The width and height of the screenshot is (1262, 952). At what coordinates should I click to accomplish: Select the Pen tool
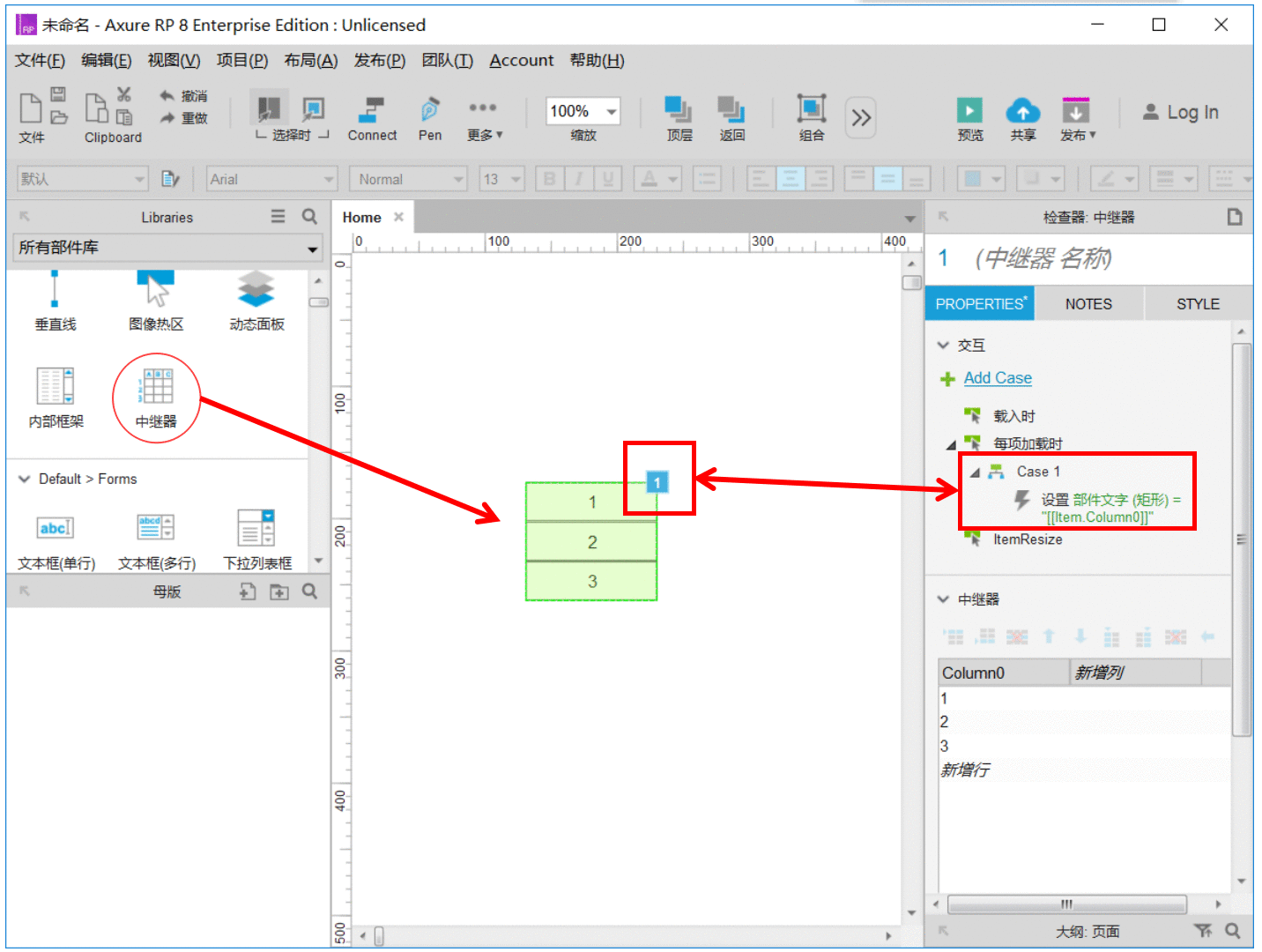[430, 119]
